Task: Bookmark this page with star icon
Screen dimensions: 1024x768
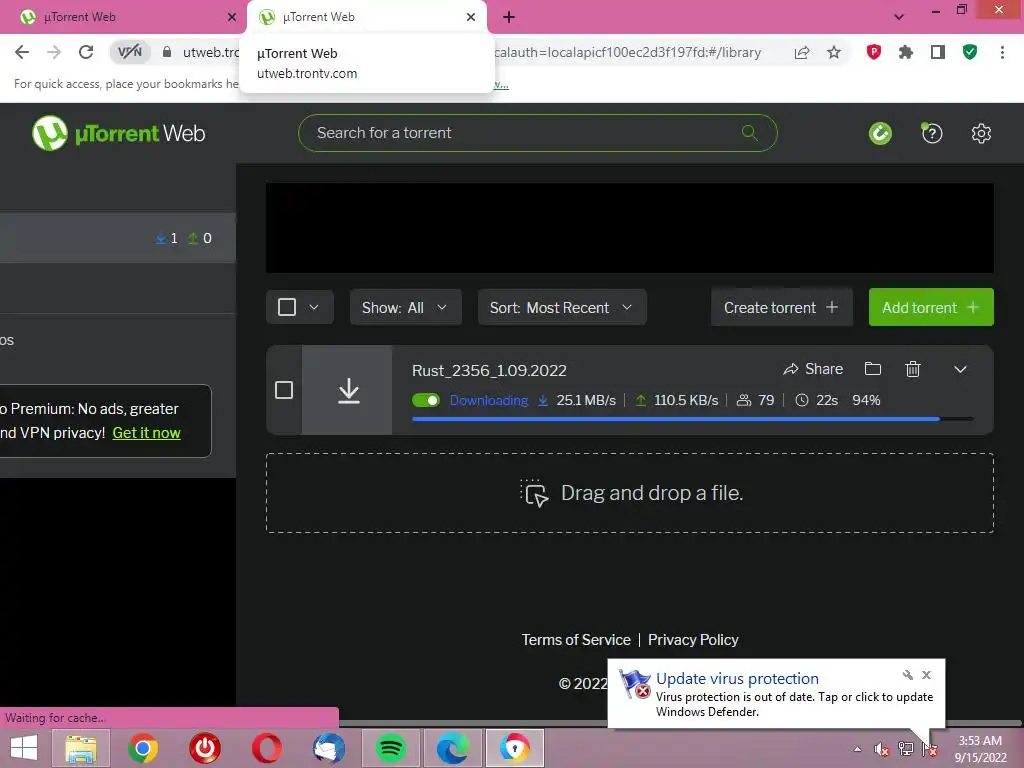Action: [834, 52]
